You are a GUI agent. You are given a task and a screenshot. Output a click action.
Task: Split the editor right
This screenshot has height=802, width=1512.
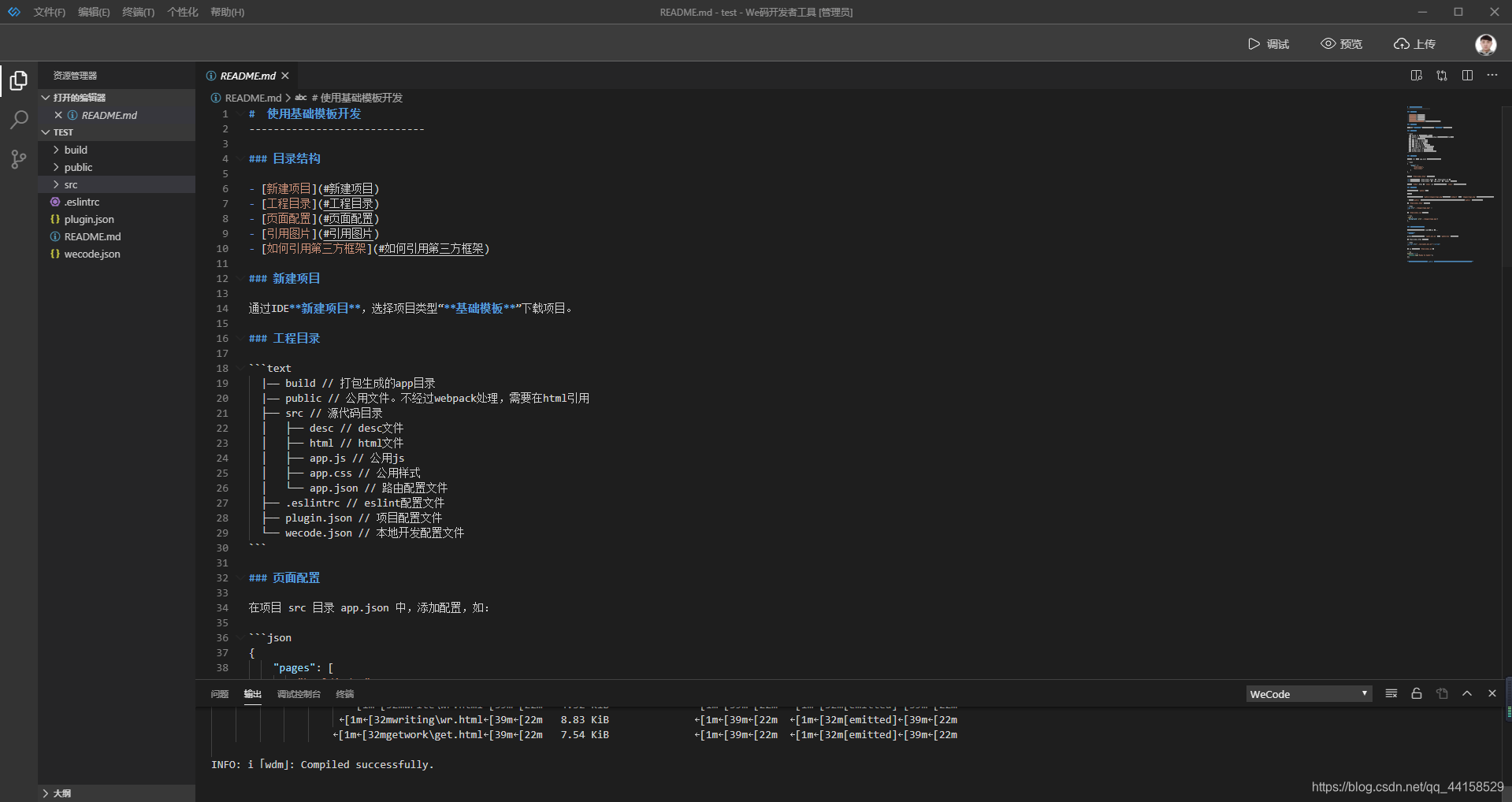(1467, 76)
